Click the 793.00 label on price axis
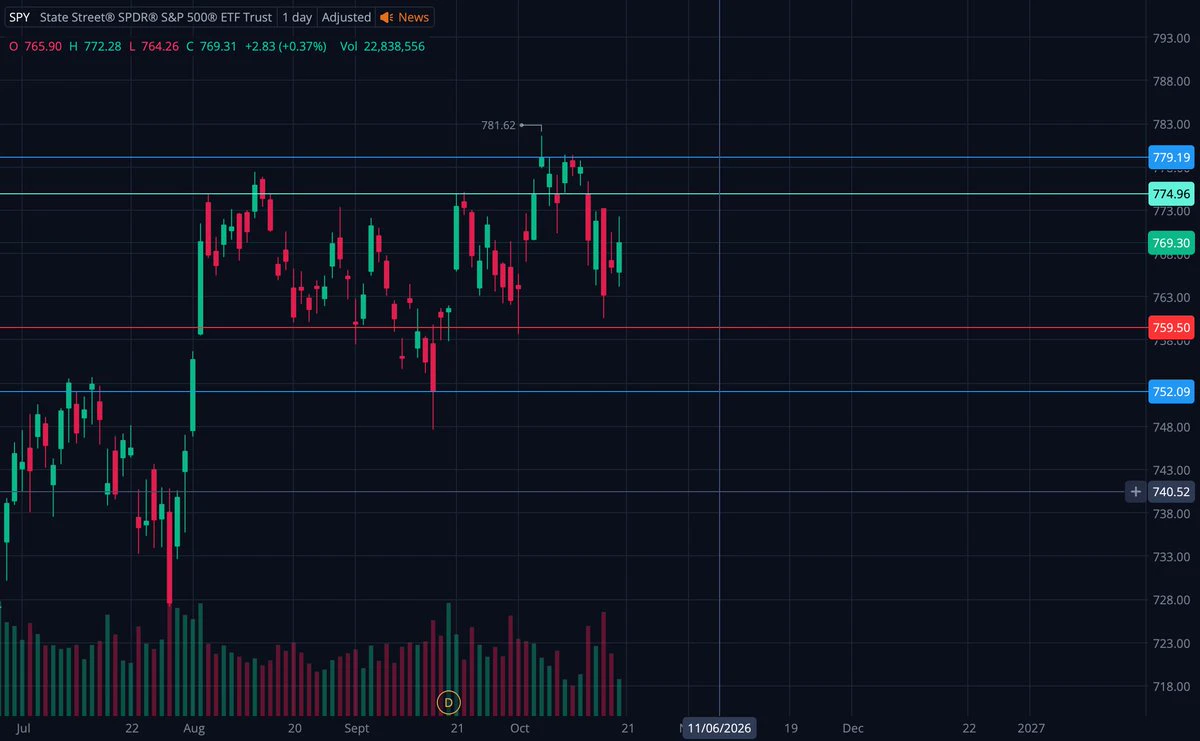Screen dimensions: 1200x741 click(x=1169, y=38)
